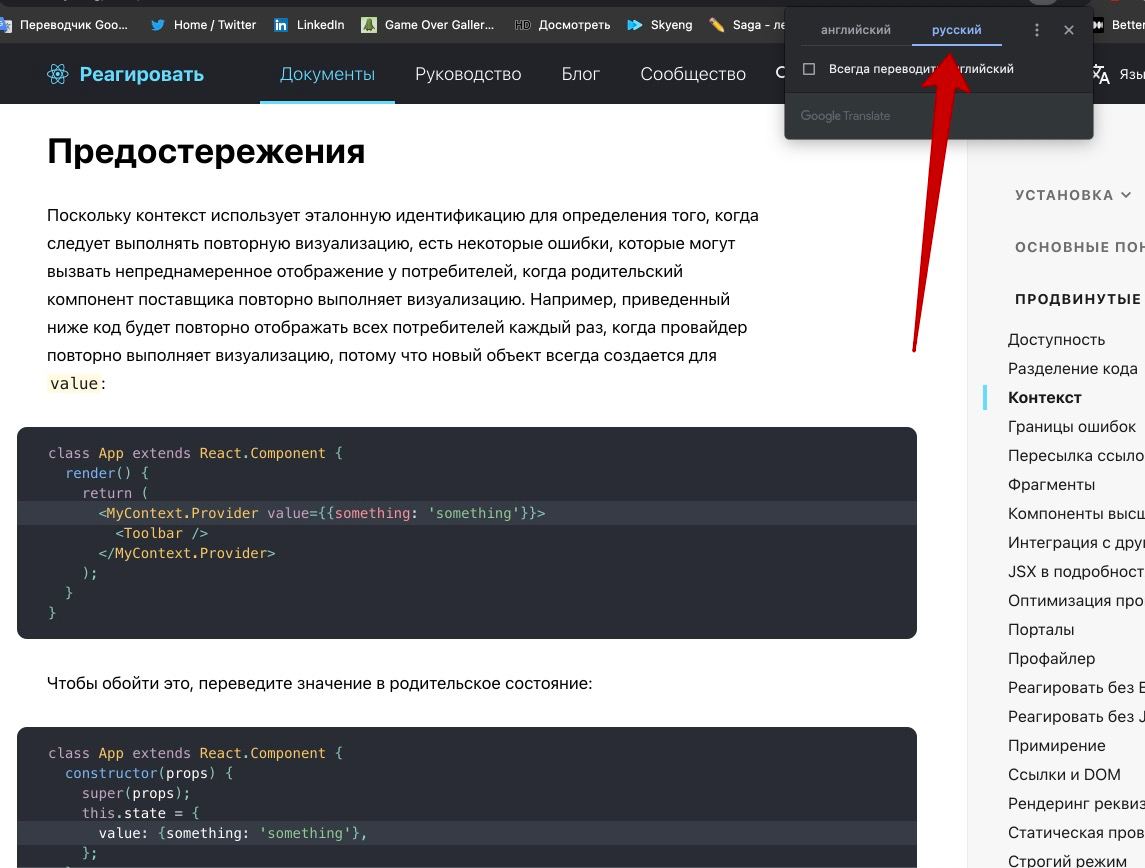Open the Saga bookmark pencil icon
The height and width of the screenshot is (868, 1145).
(x=716, y=25)
